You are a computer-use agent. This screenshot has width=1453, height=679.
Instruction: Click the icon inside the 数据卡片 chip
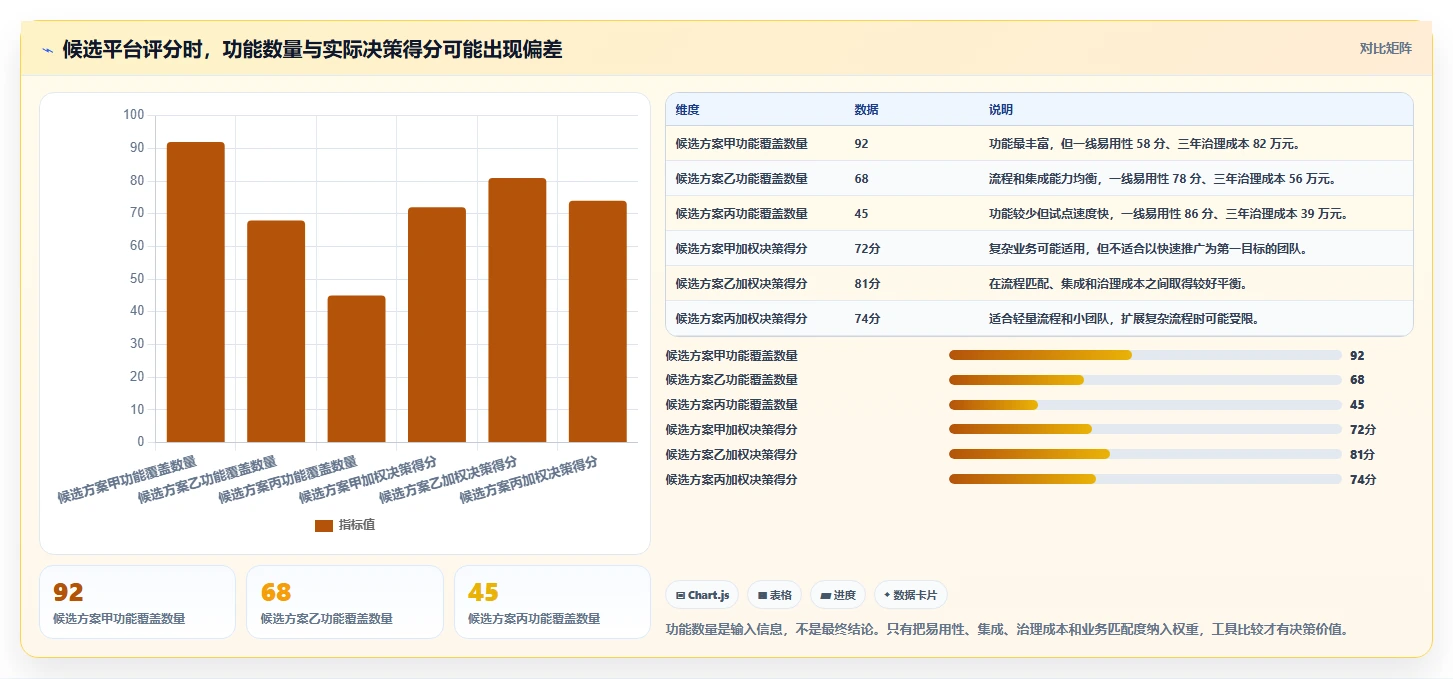tap(887, 595)
